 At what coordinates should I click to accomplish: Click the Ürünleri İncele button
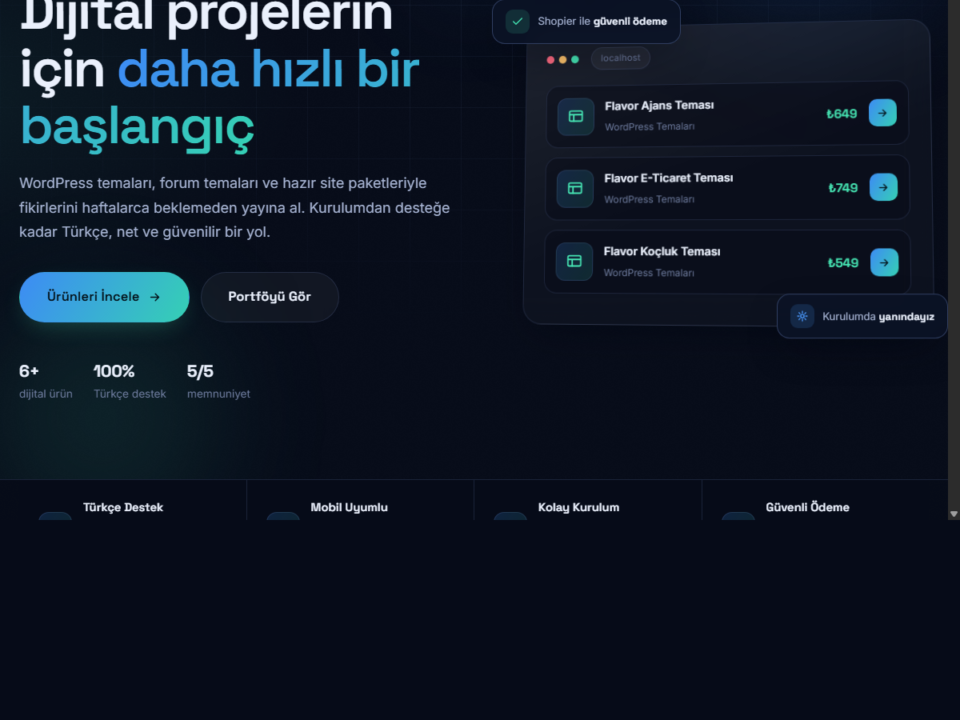104,297
